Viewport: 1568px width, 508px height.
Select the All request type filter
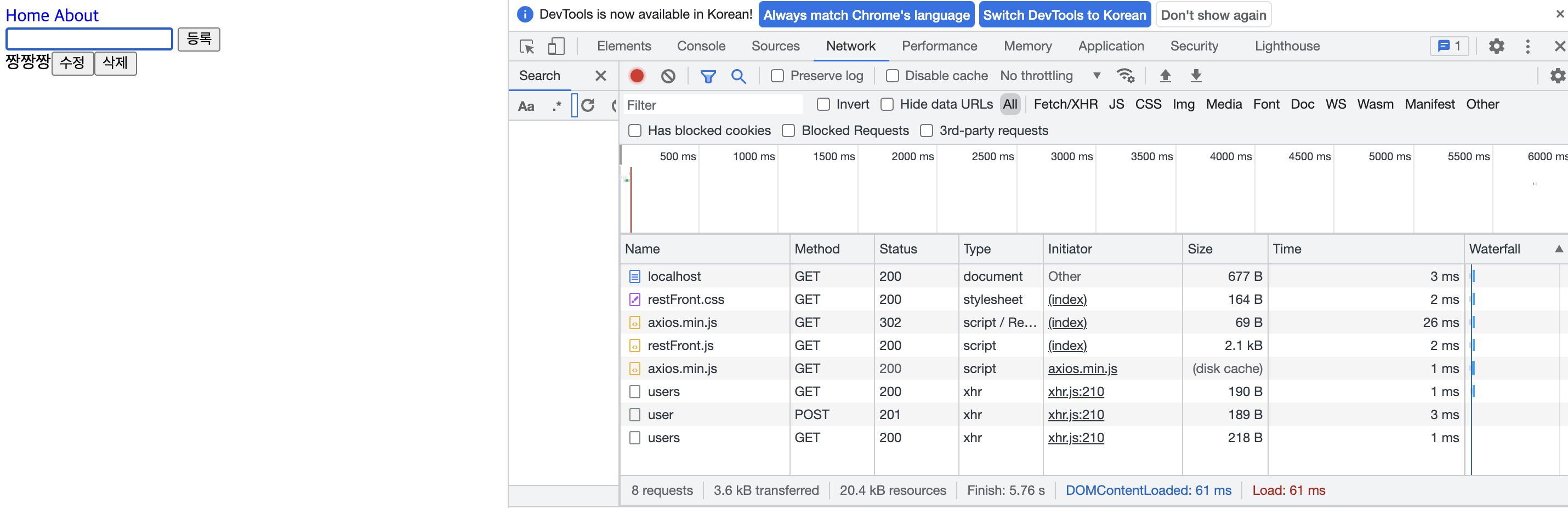[x=1010, y=104]
